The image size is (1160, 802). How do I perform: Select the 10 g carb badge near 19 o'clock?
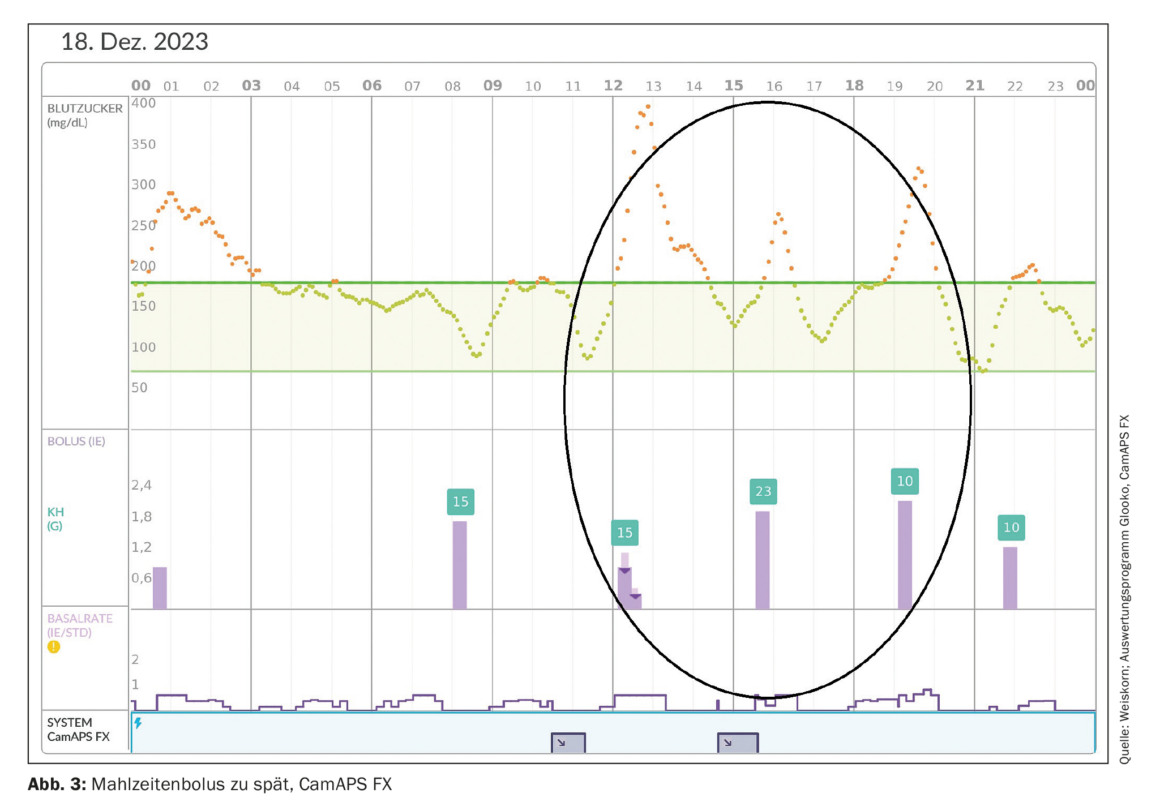904,481
